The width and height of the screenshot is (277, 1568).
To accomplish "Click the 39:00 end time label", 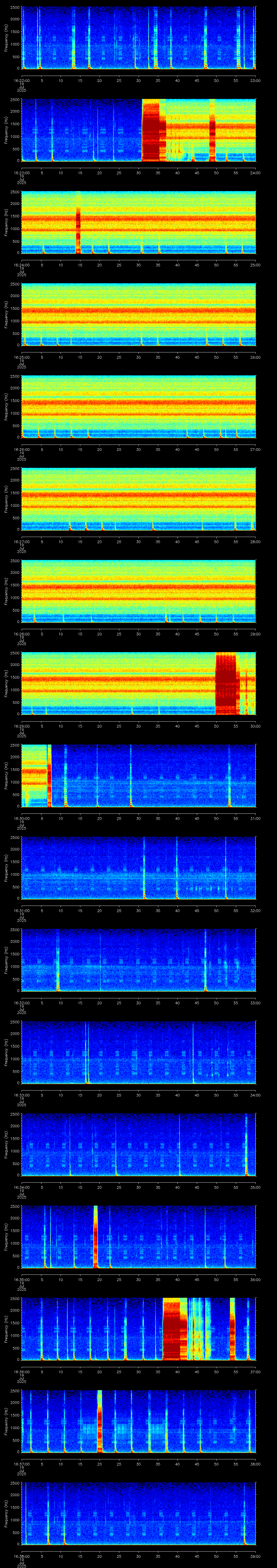I will point(255,1556).
